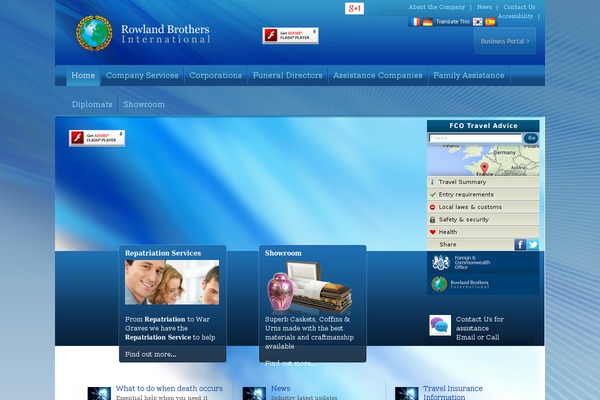Image resolution: width=600 pixels, height=400 pixels.
Task: Open the Funeral Directors menu item
Action: tap(287, 75)
